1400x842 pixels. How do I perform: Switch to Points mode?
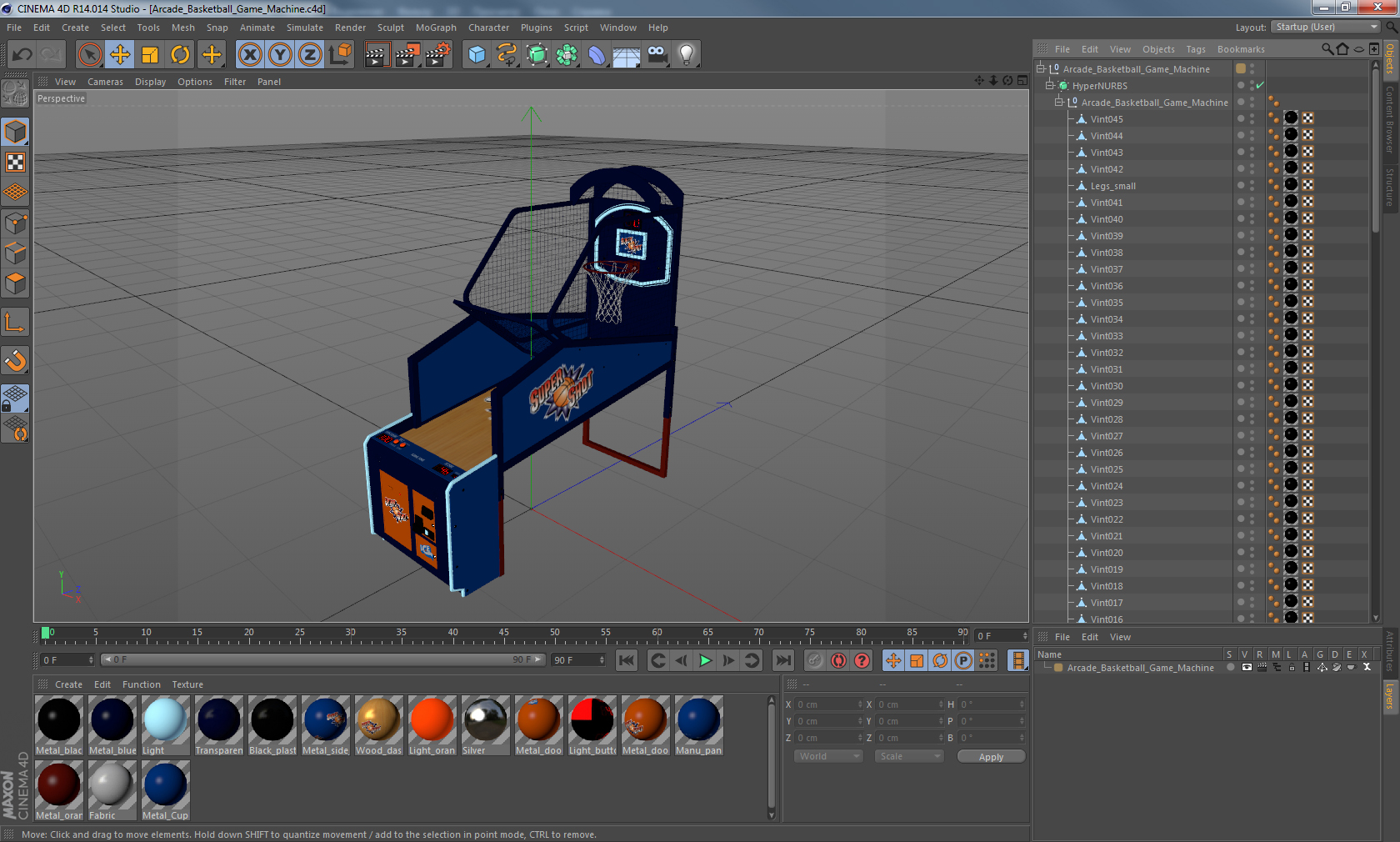point(15,223)
